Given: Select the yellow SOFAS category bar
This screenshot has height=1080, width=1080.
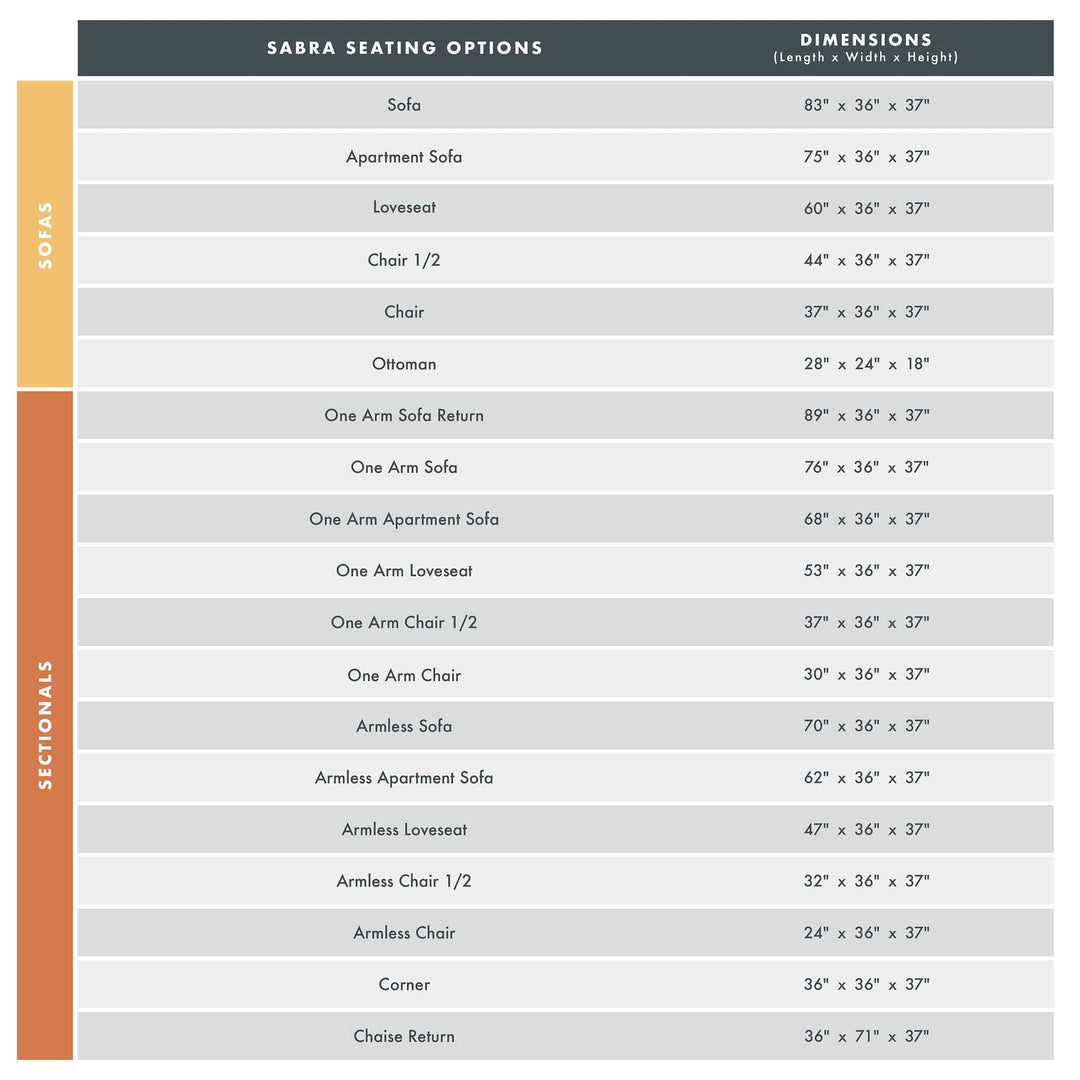Looking at the screenshot, I should pyautogui.click(x=45, y=234).
